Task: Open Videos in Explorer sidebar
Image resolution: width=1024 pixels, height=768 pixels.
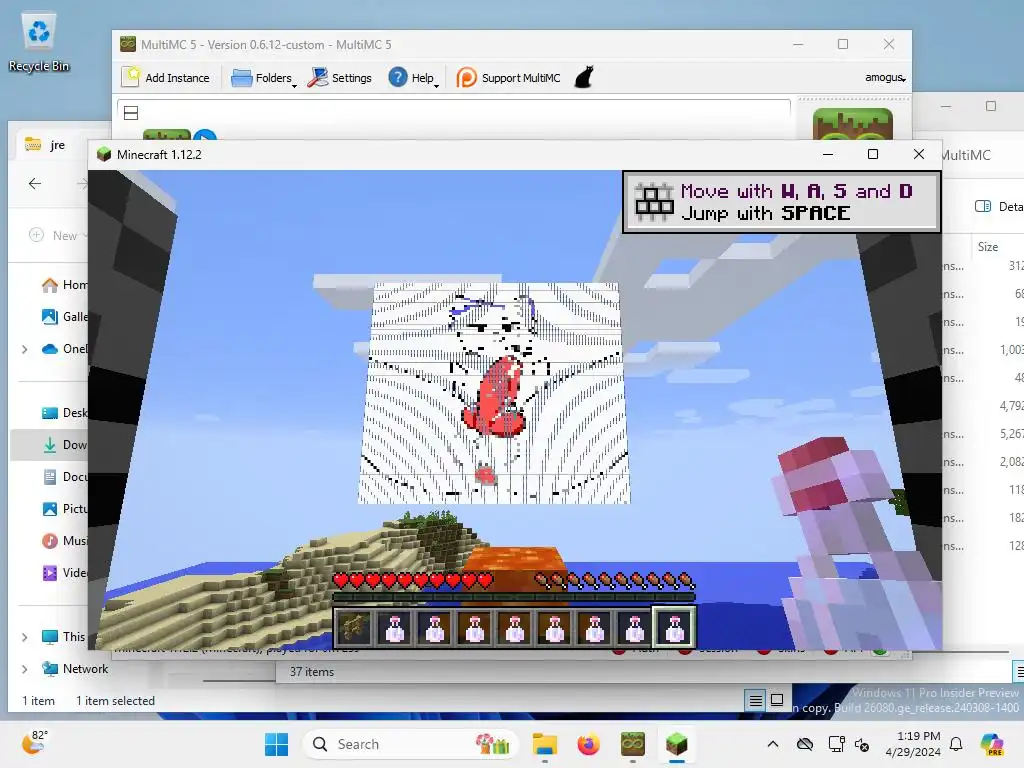Action: tap(64, 573)
